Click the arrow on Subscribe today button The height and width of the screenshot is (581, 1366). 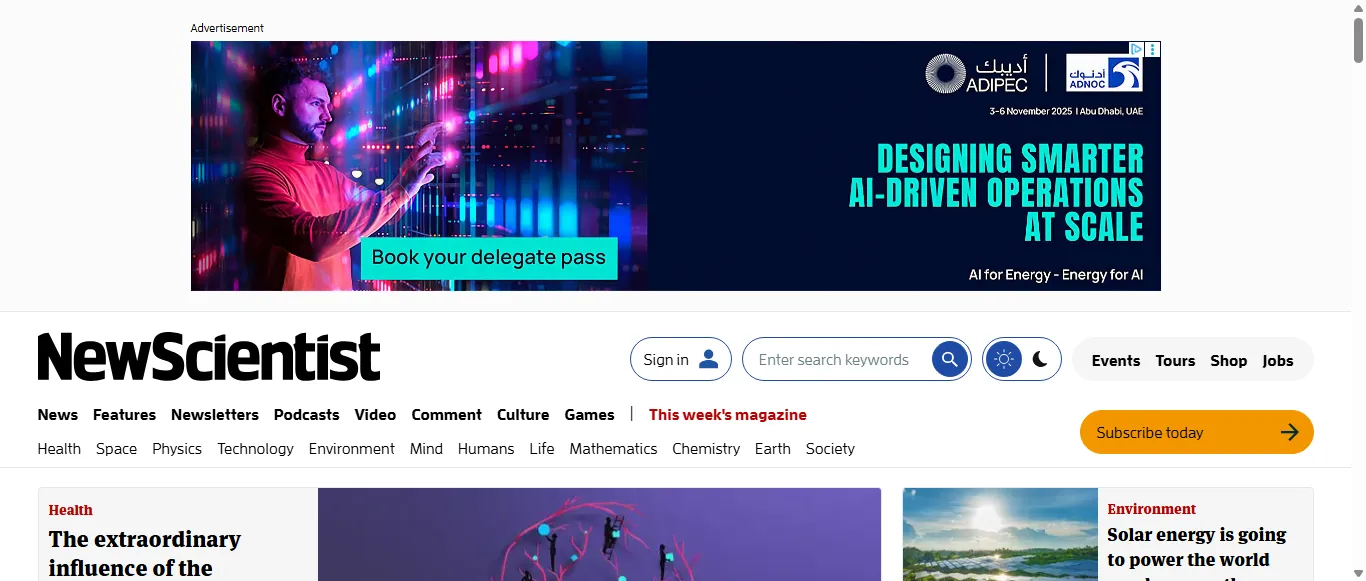click(1290, 432)
